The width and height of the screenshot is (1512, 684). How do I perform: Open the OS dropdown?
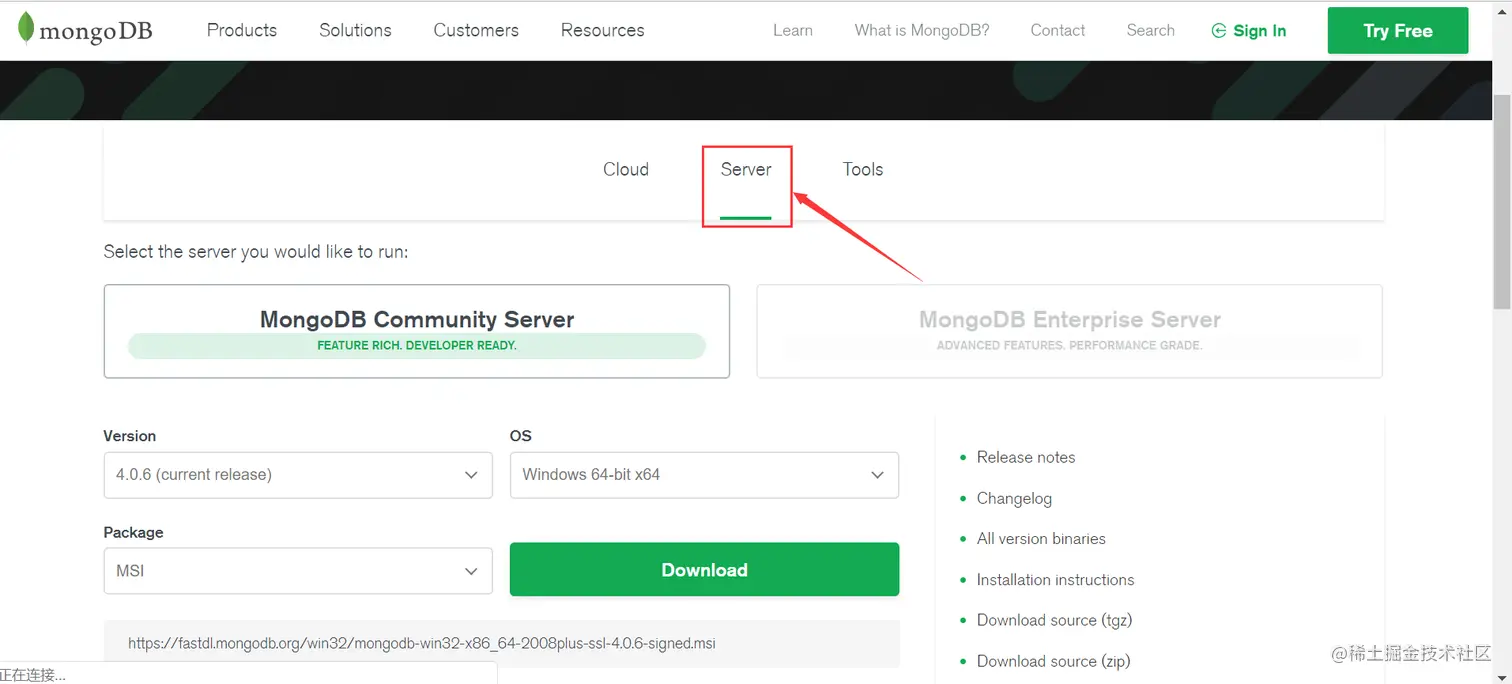click(x=704, y=475)
